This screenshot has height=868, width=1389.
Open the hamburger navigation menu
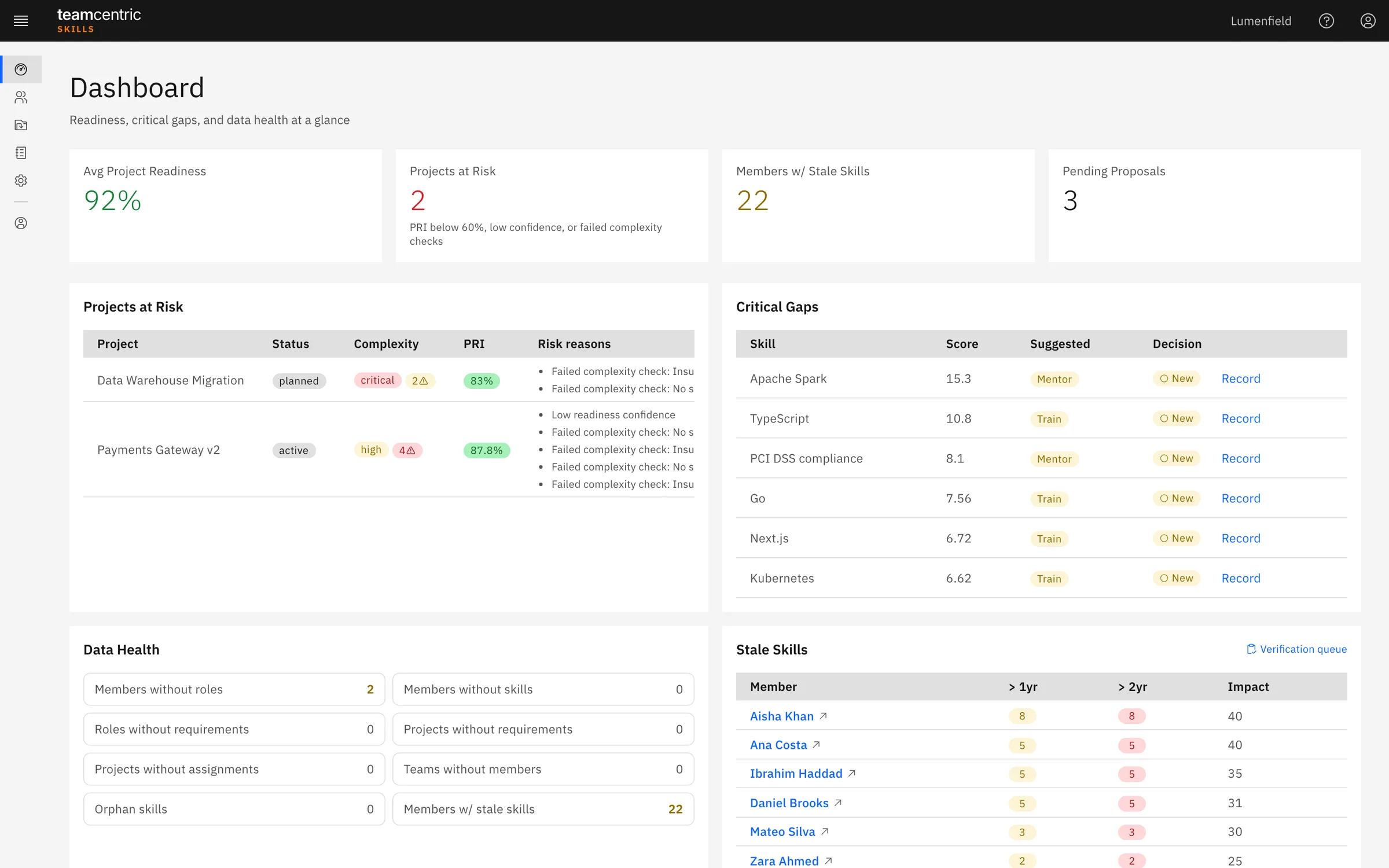pyautogui.click(x=21, y=21)
